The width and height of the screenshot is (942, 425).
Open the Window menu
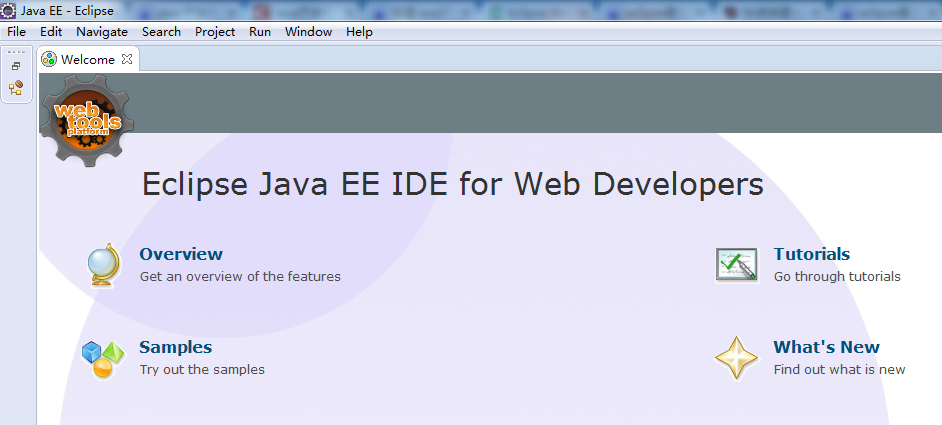point(308,32)
